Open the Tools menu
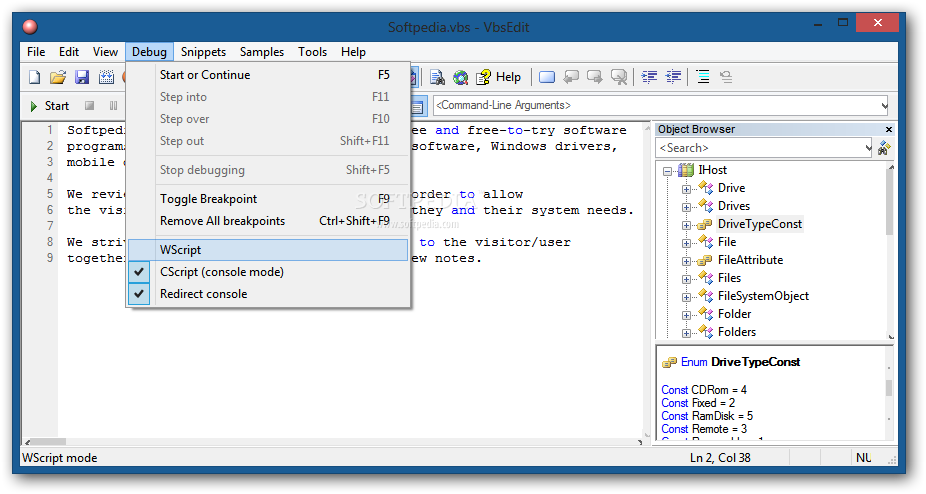The image size is (926, 494). 312,52
